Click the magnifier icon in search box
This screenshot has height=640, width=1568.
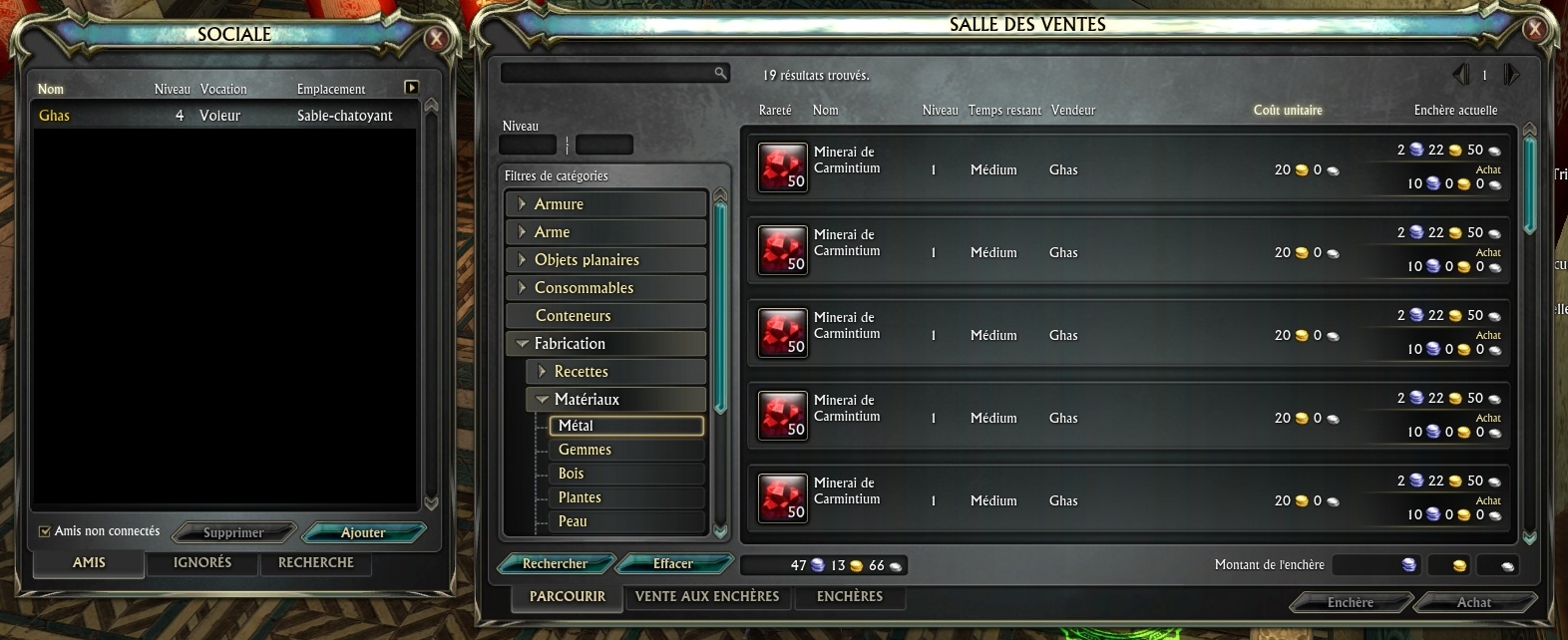(720, 73)
